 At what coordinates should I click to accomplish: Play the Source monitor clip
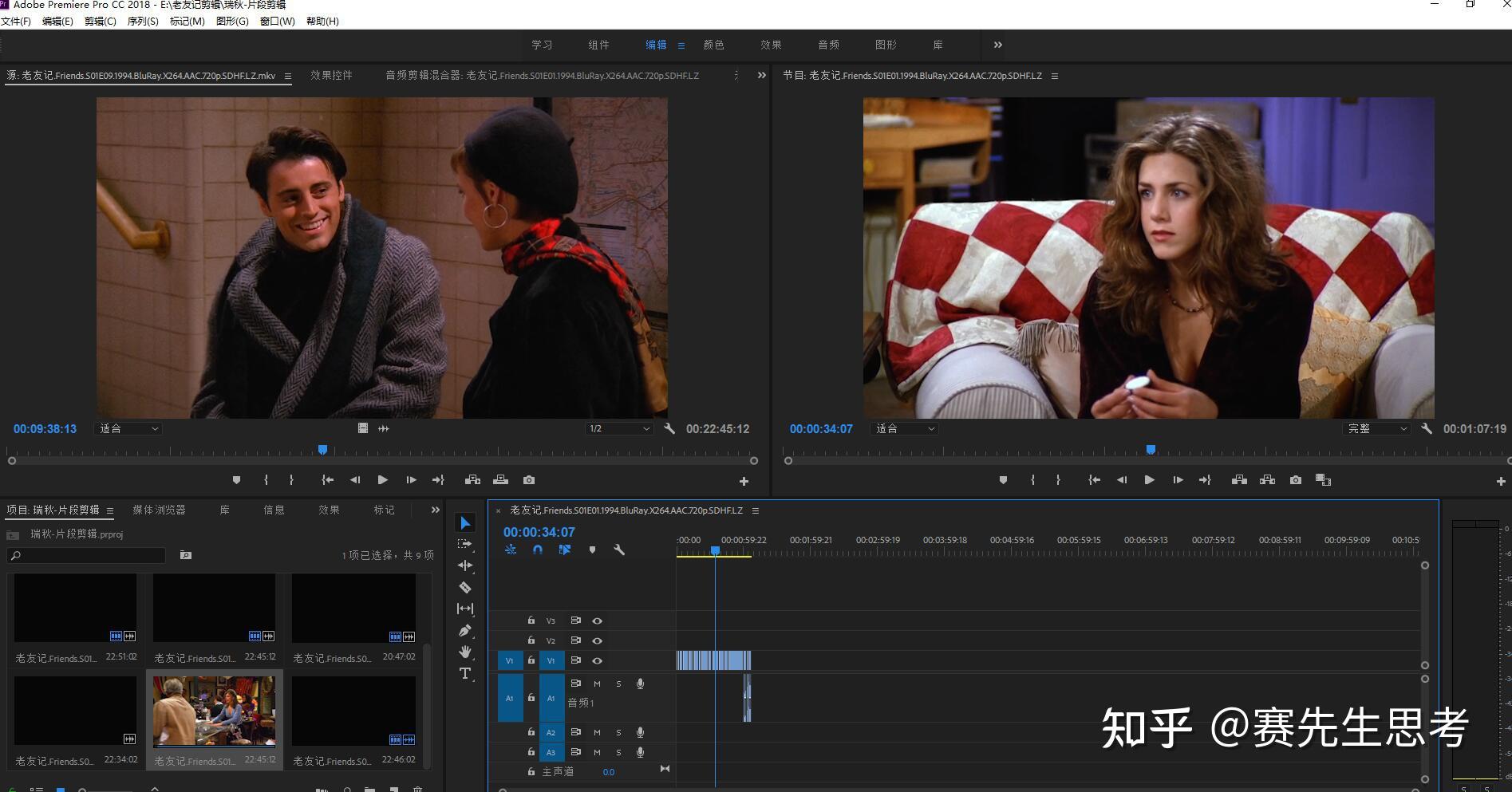[x=382, y=480]
